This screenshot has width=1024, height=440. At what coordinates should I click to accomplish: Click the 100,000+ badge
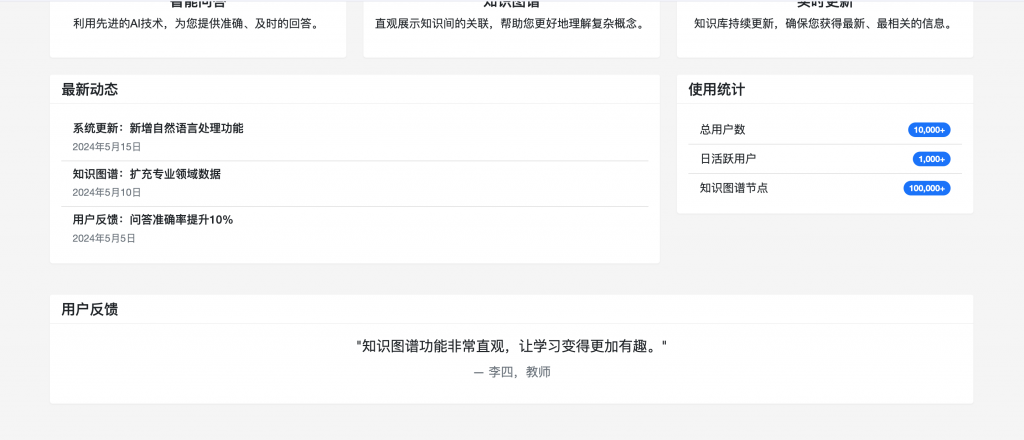(x=927, y=188)
